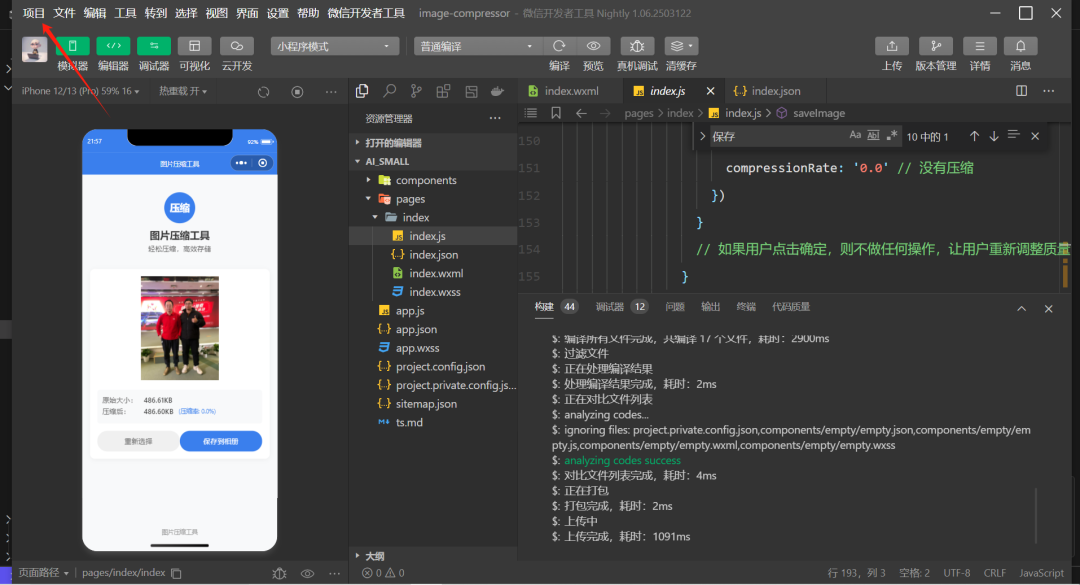
Task: Open 版本管理 version control in toolbar
Action: 935,46
